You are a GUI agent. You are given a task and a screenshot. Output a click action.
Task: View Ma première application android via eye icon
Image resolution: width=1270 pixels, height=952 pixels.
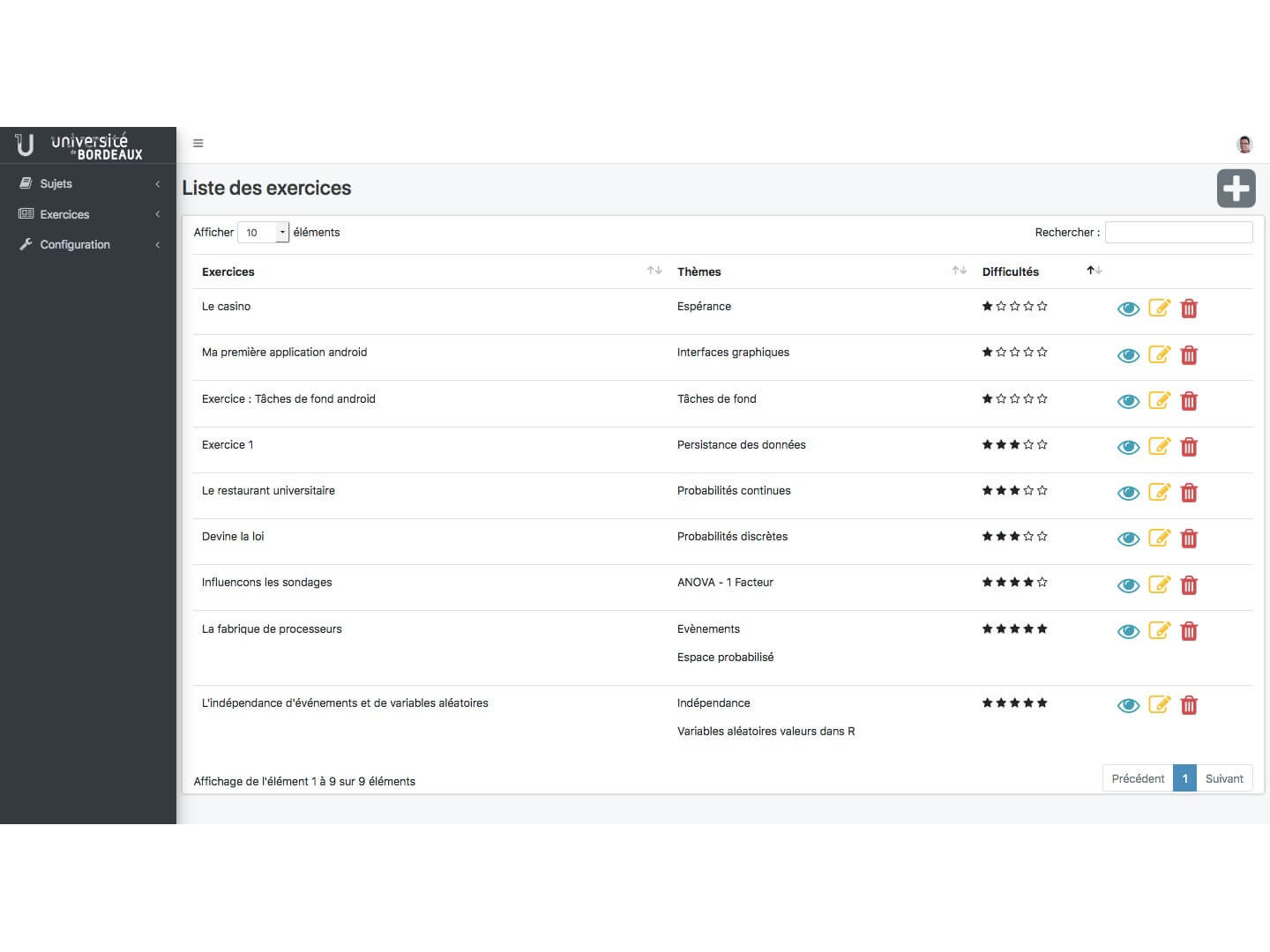[x=1128, y=355]
